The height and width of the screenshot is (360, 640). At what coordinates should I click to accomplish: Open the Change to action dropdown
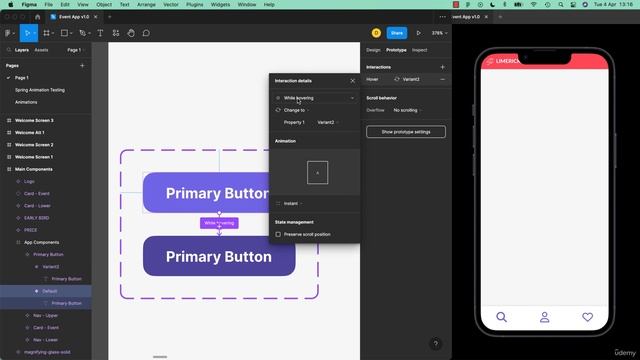297,110
